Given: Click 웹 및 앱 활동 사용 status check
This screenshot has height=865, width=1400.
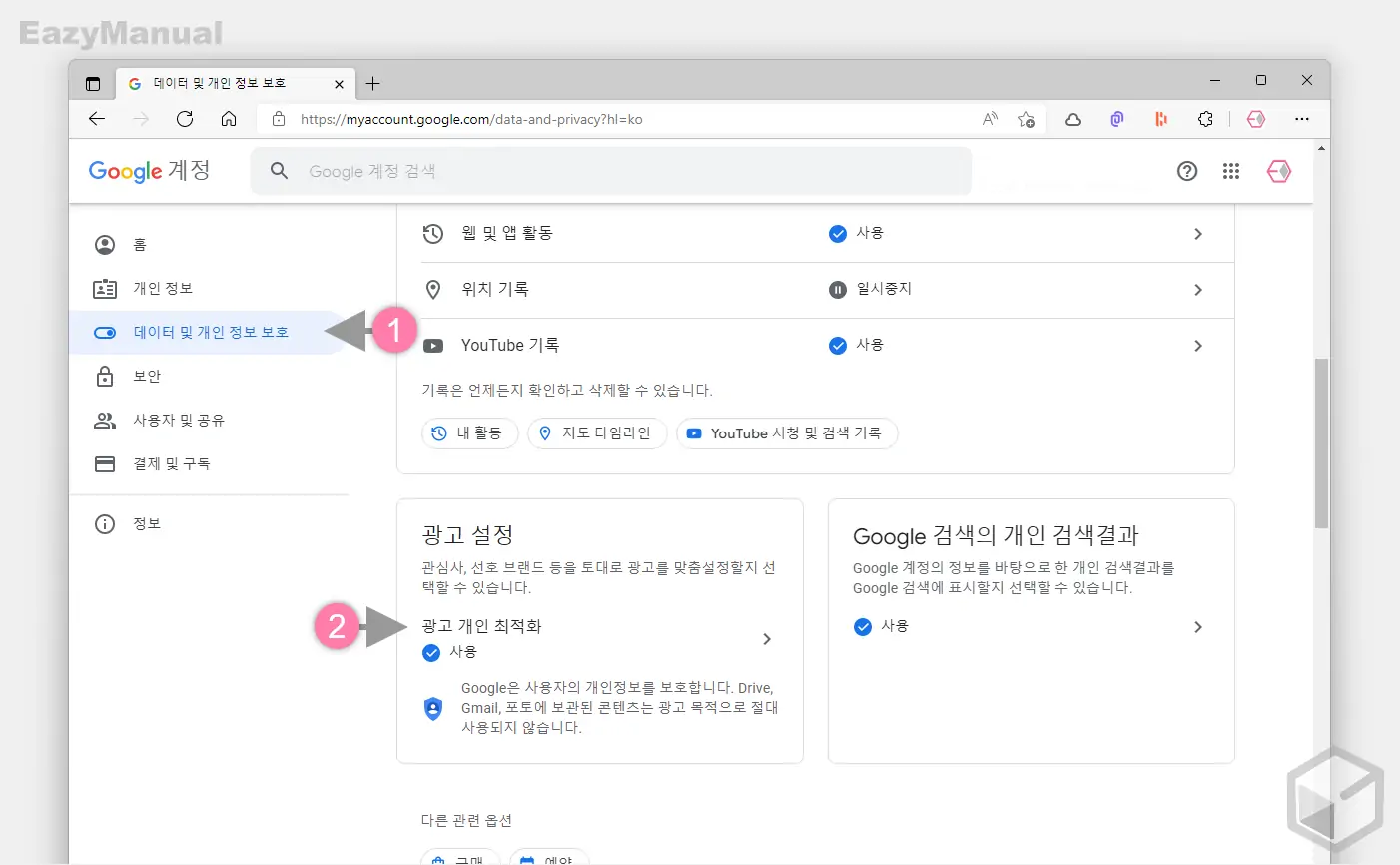Looking at the screenshot, I should coord(838,234).
